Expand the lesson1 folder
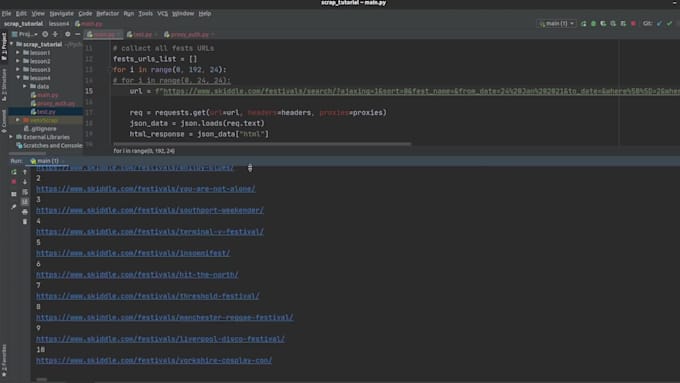680x383 pixels. [x=18, y=52]
